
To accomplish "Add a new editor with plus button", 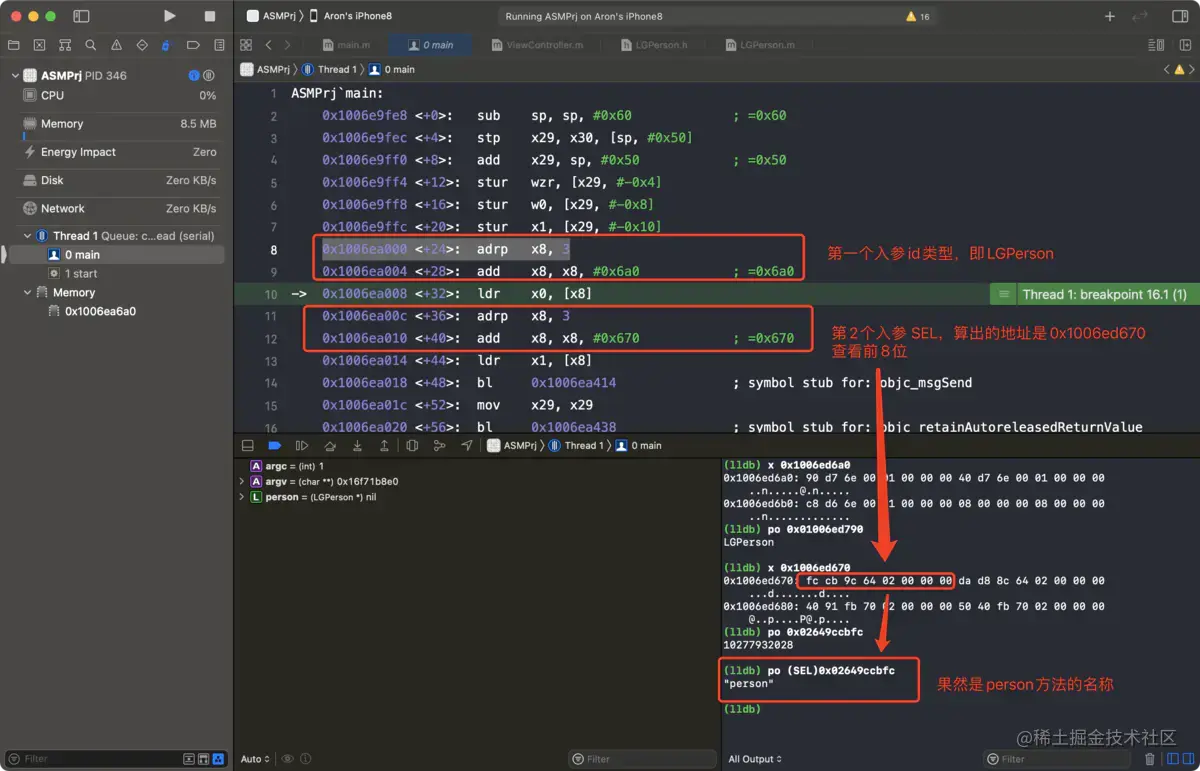I will pyautogui.click(x=1110, y=17).
